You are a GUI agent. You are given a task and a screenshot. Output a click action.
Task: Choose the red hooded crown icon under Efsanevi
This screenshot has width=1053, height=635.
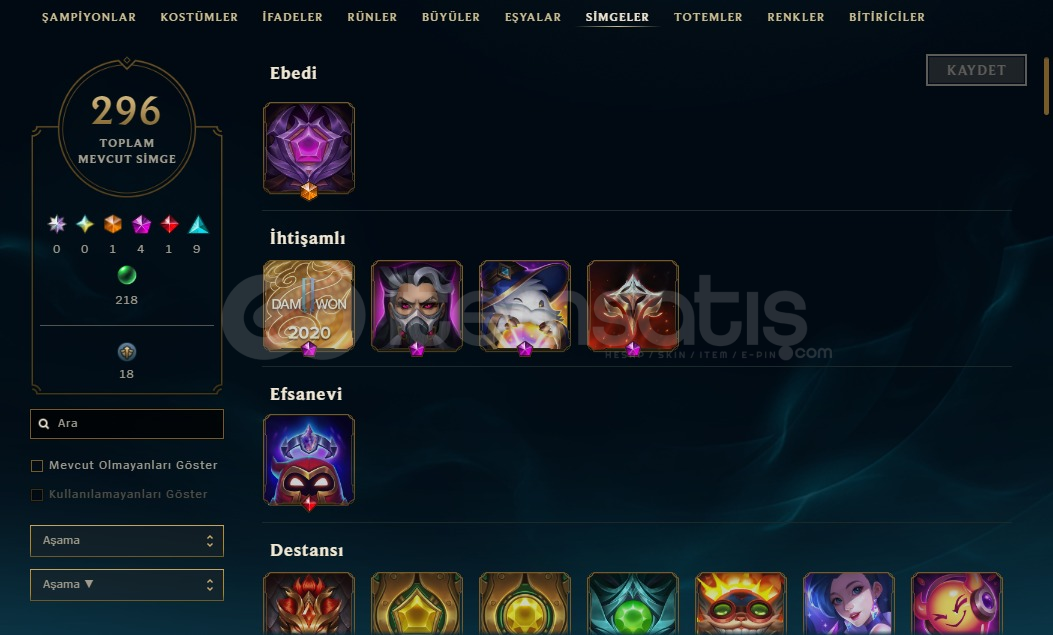click(309, 460)
